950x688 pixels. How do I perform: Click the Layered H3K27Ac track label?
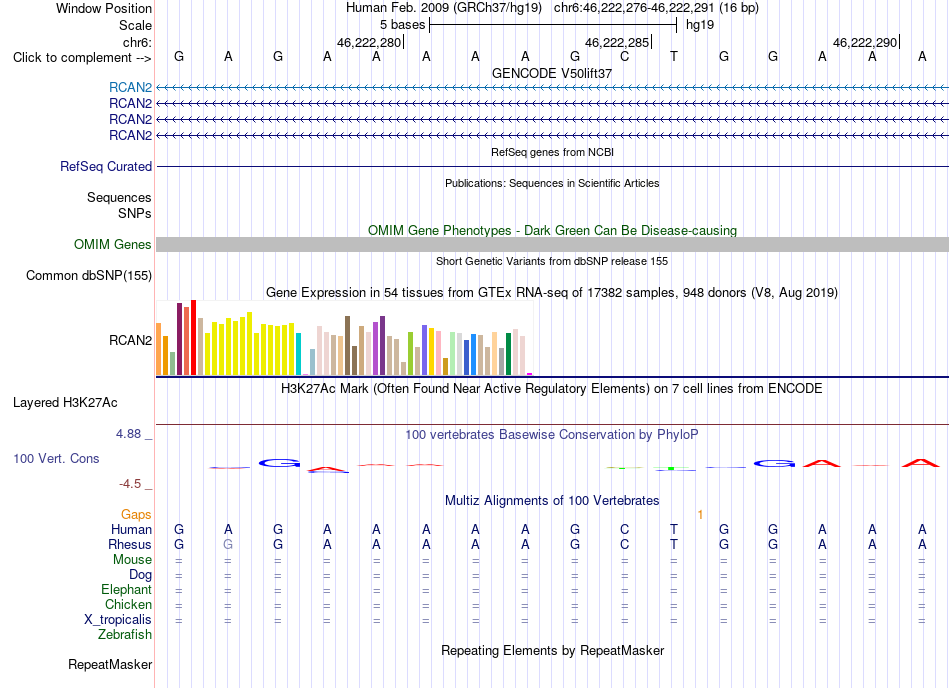pos(65,403)
